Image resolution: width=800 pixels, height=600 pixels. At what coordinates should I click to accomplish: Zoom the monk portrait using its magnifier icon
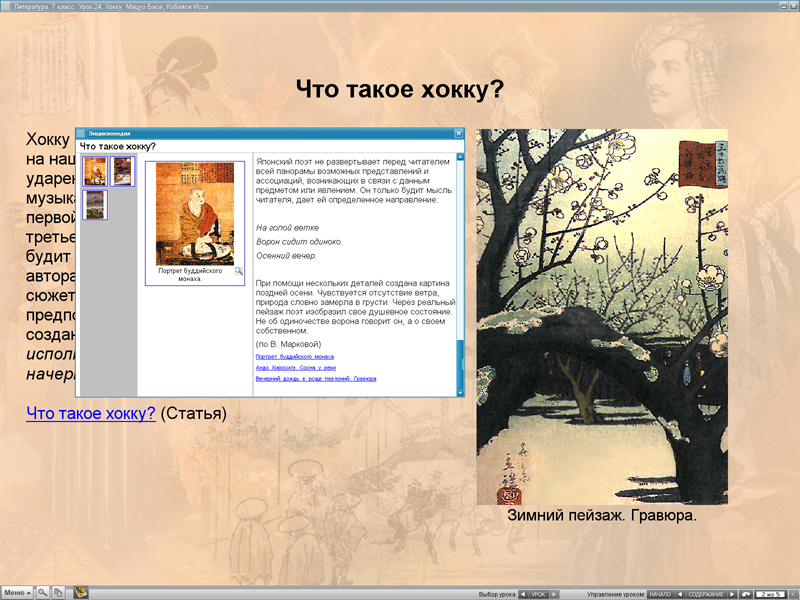(238, 271)
